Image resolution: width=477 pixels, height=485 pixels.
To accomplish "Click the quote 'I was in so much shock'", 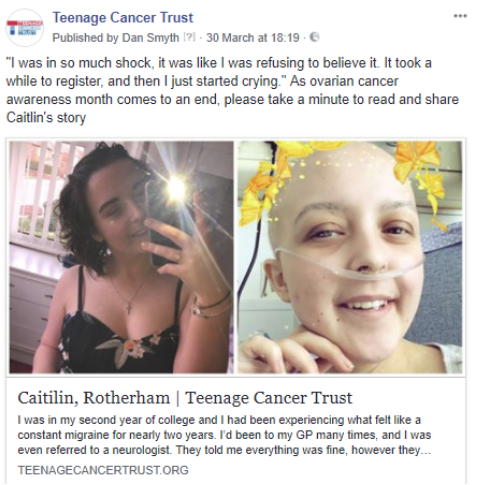I will tap(79, 63).
